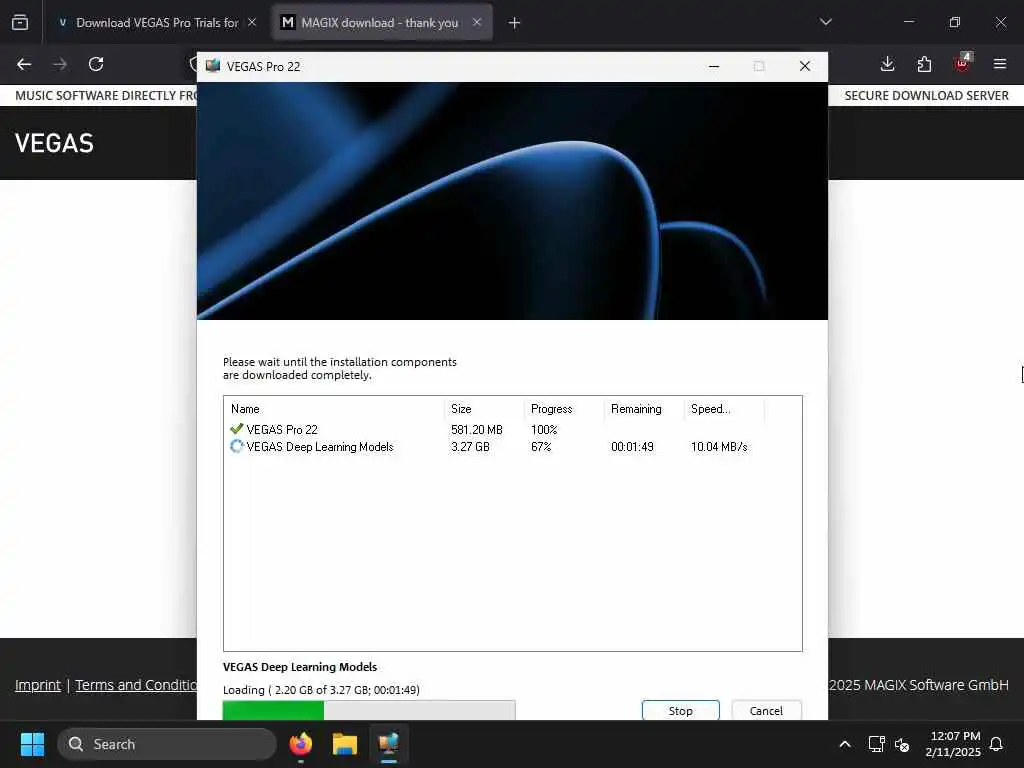Show hidden system tray icons
The height and width of the screenshot is (768, 1024).
[x=844, y=744]
